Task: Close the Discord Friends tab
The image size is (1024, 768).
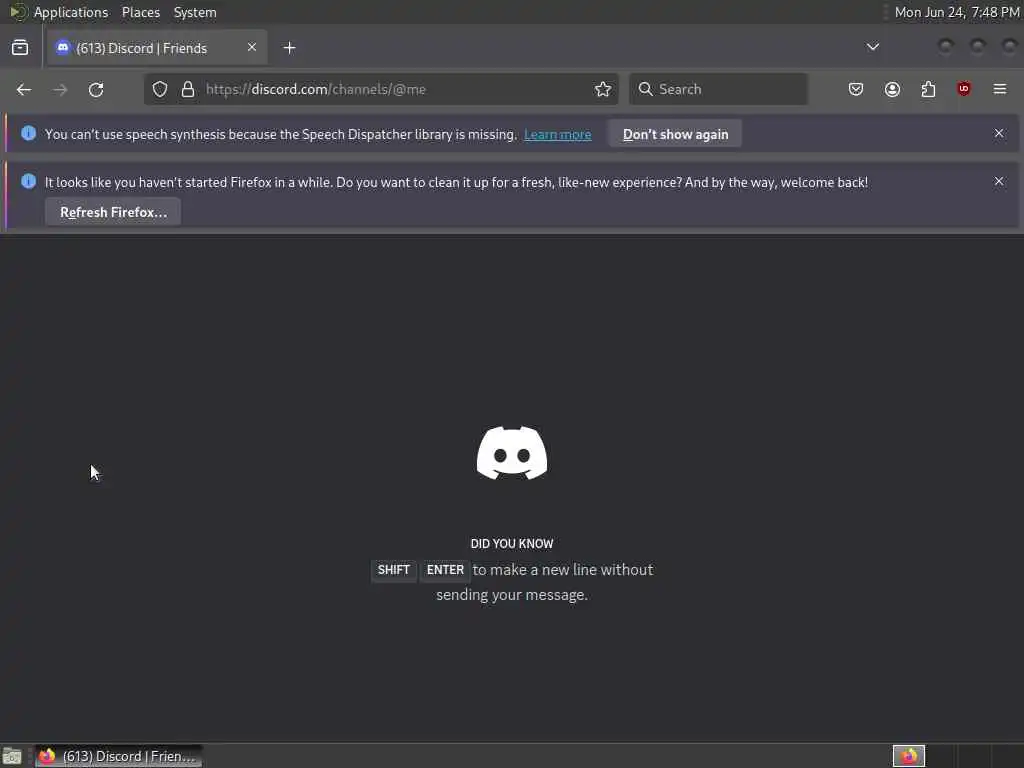Action: click(252, 47)
